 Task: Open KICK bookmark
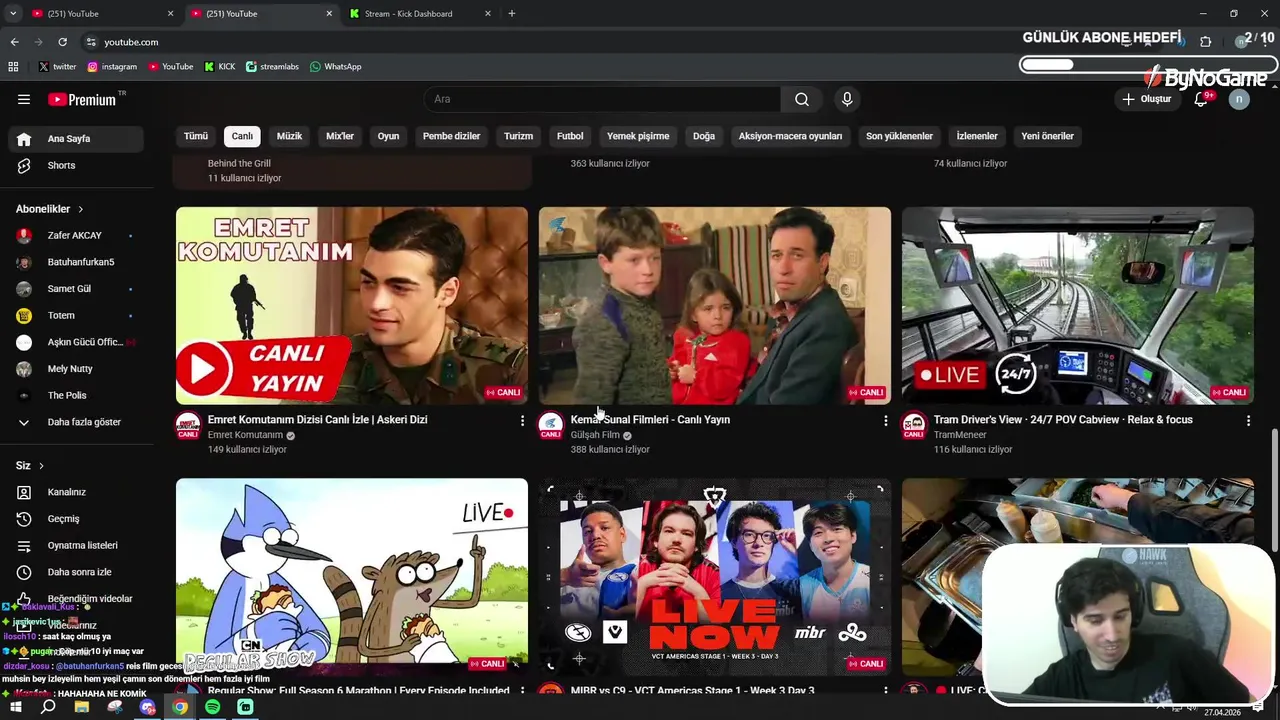pyautogui.click(x=220, y=66)
